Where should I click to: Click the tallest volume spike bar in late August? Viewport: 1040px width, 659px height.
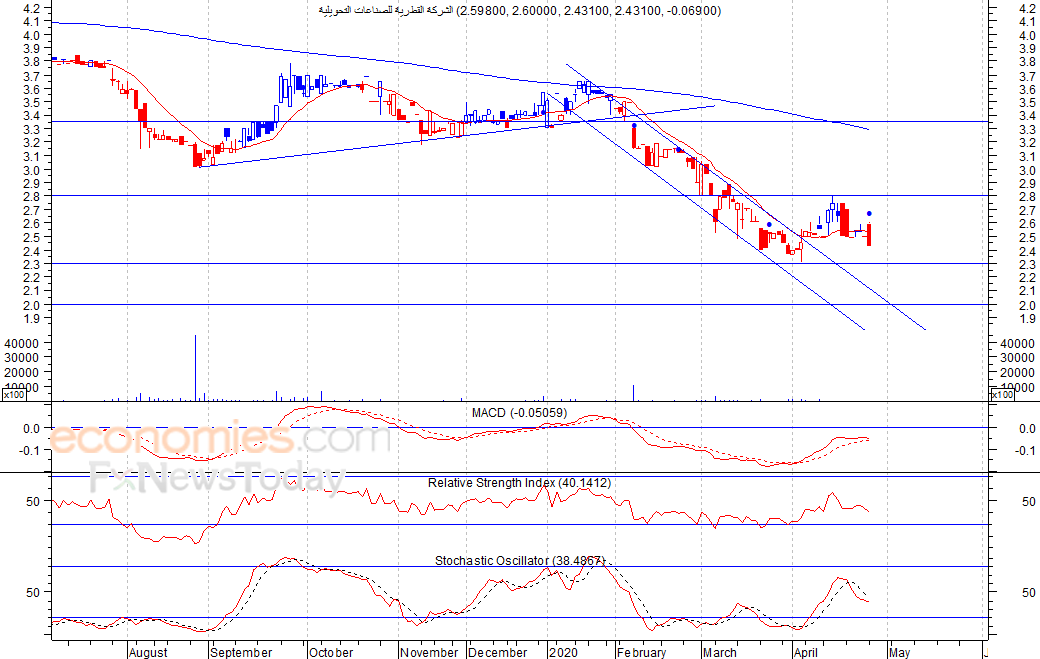tap(195, 368)
